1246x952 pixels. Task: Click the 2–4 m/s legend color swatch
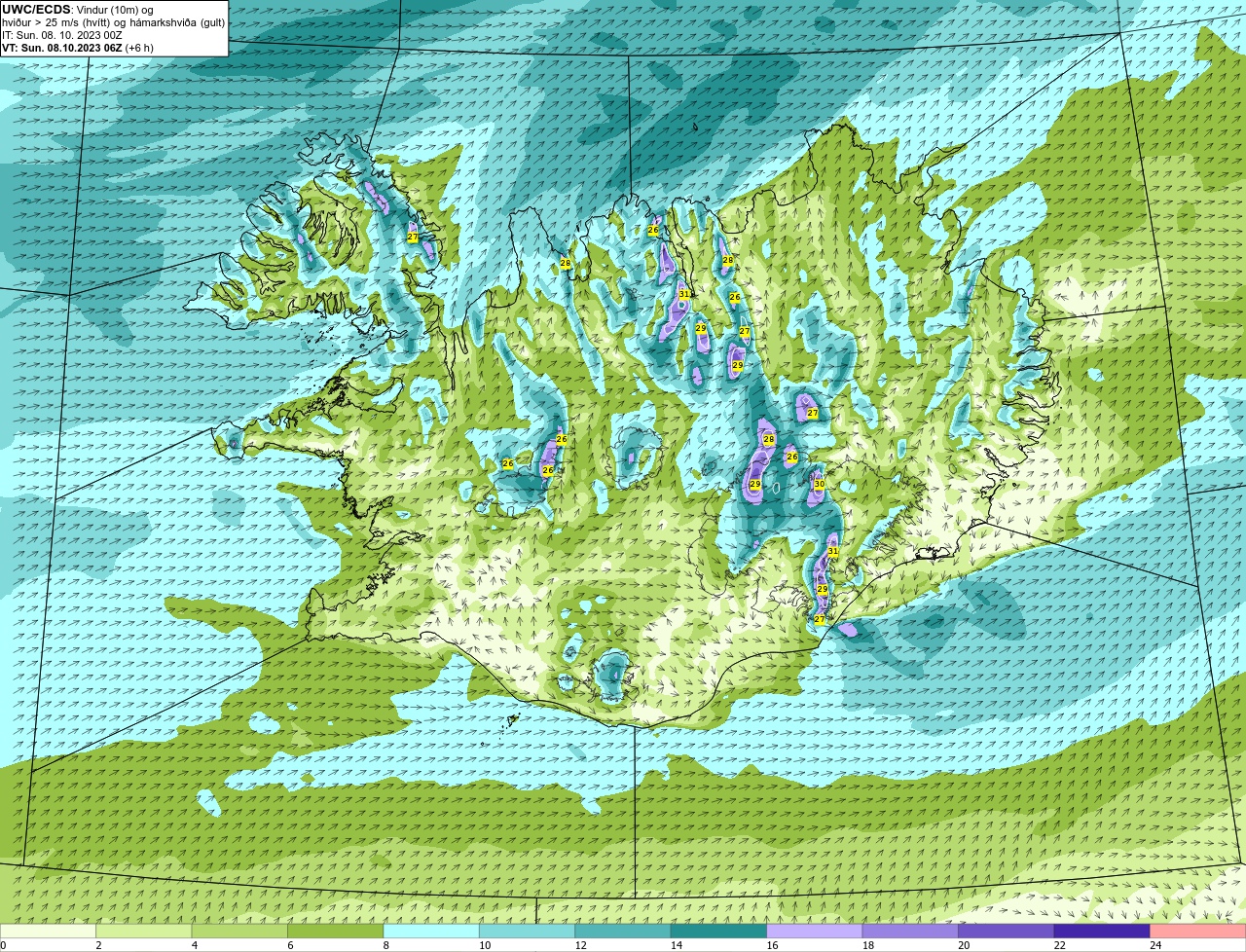point(145,931)
